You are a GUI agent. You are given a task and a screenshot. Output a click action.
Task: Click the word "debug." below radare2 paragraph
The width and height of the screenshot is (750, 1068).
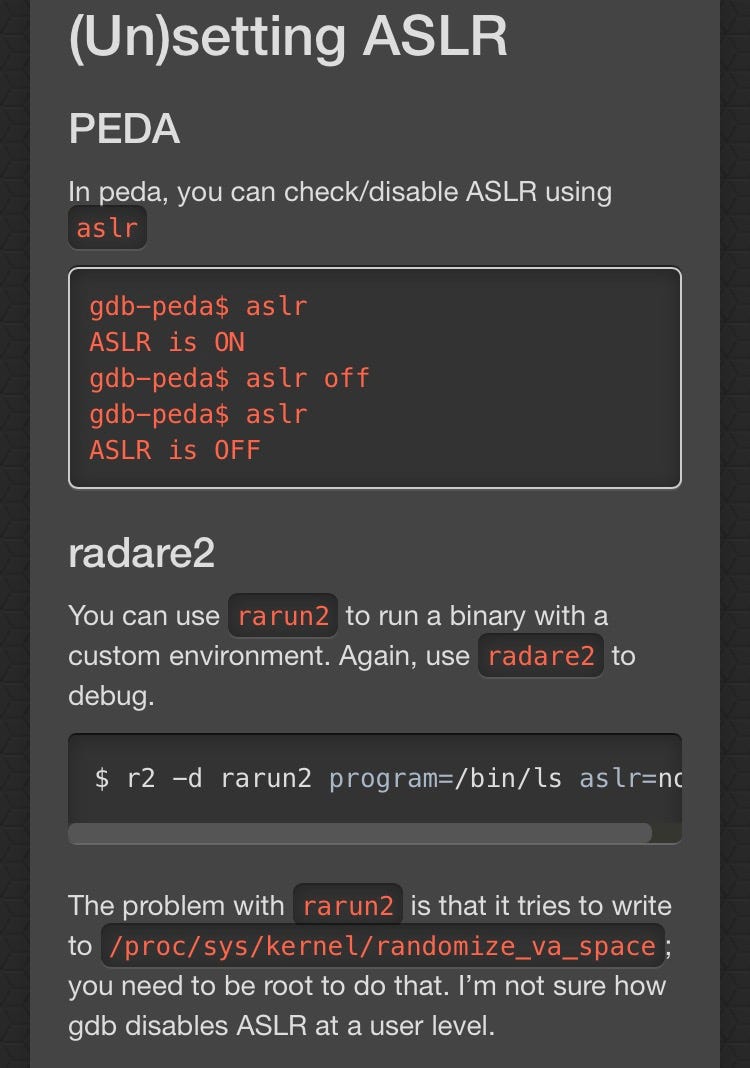111,696
